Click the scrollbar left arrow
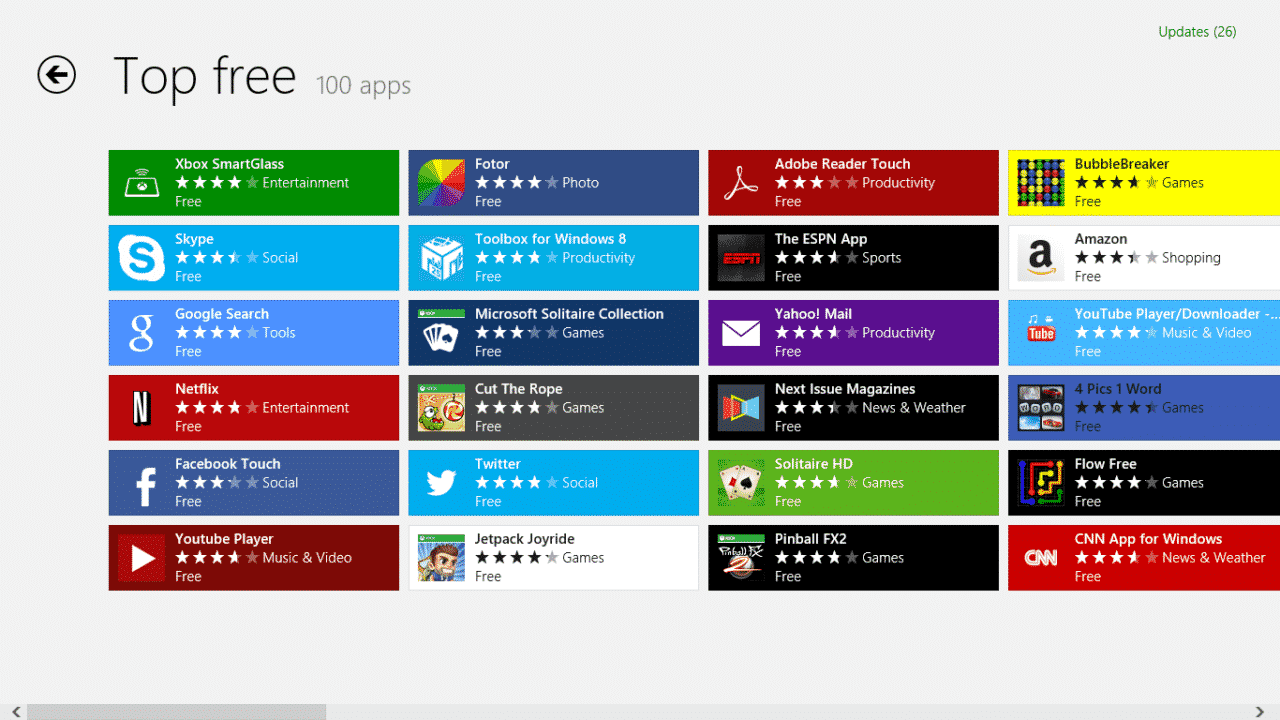Viewport: 1280px width, 720px height. (x=16, y=712)
